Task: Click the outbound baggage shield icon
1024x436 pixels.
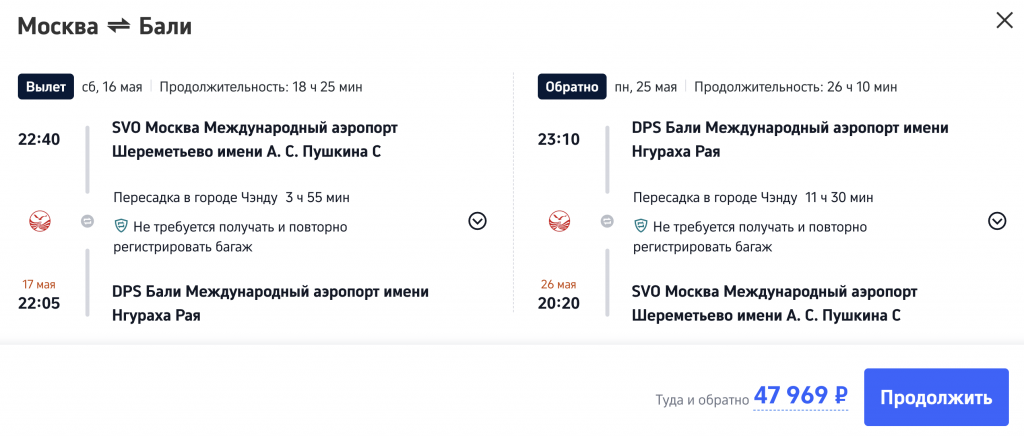Action: click(x=121, y=227)
